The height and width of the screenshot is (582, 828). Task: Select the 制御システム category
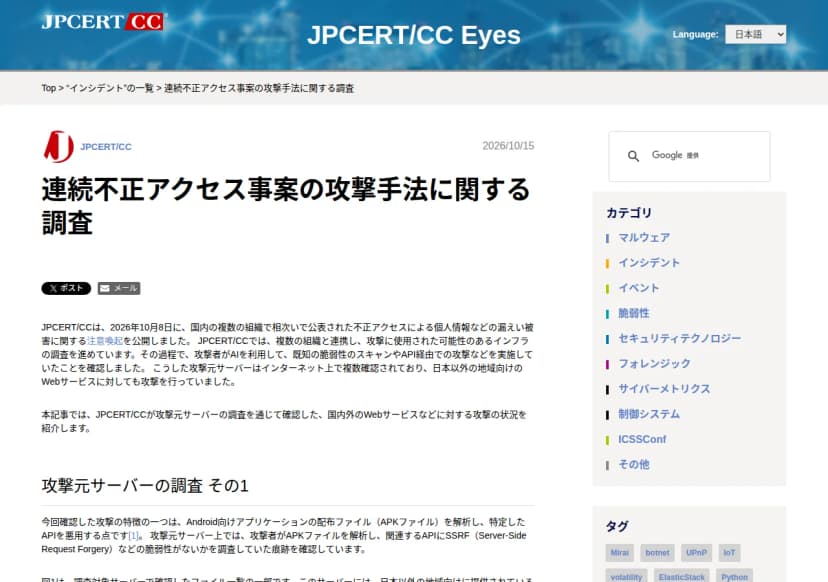[x=649, y=414]
